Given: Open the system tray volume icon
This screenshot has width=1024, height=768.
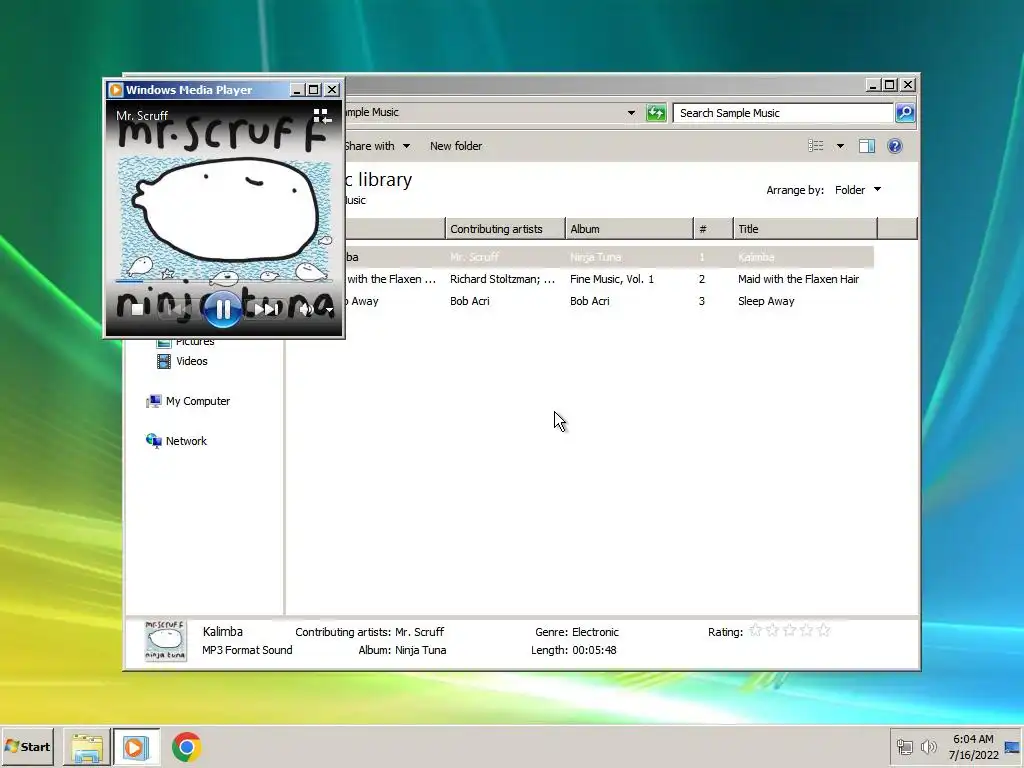Looking at the screenshot, I should [x=928, y=746].
